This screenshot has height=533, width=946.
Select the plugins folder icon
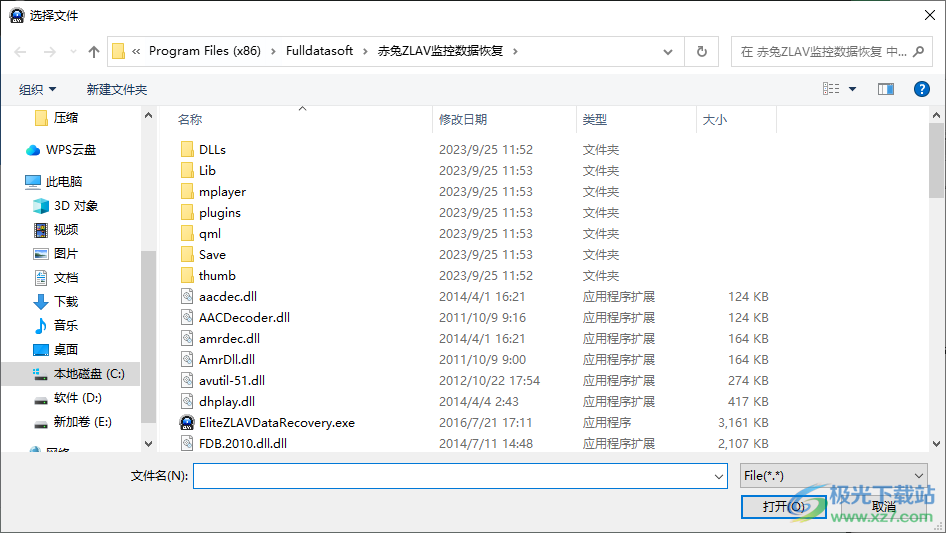[x=188, y=212]
